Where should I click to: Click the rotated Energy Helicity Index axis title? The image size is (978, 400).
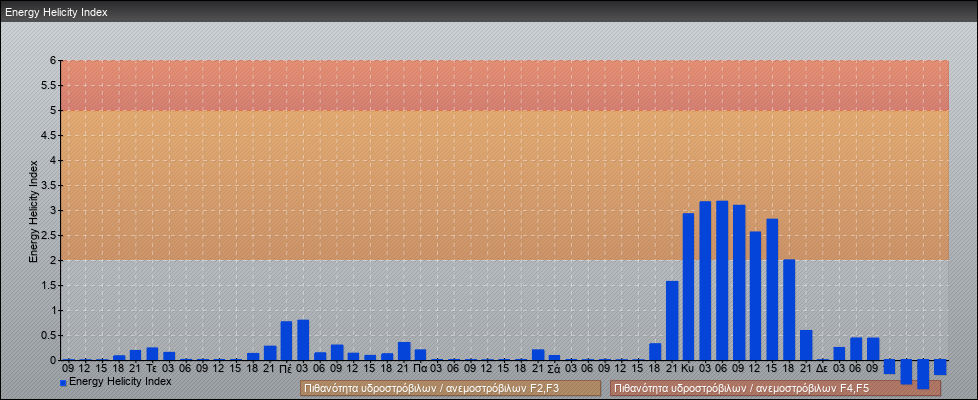[x=33, y=212]
